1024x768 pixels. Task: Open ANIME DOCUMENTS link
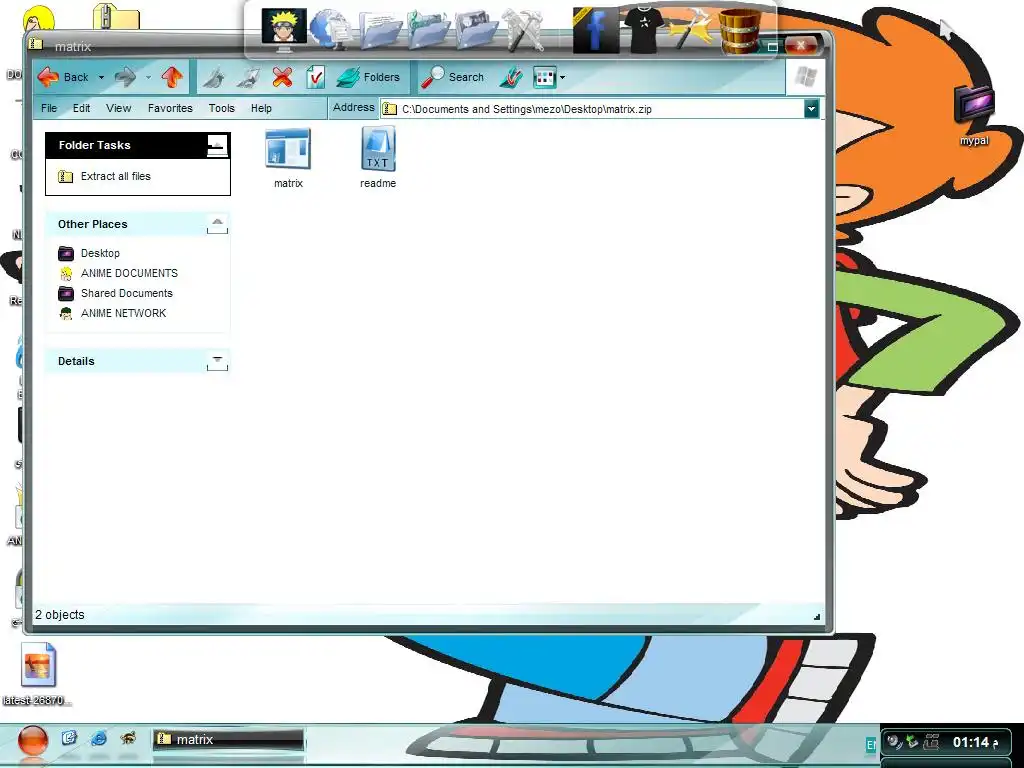point(129,274)
